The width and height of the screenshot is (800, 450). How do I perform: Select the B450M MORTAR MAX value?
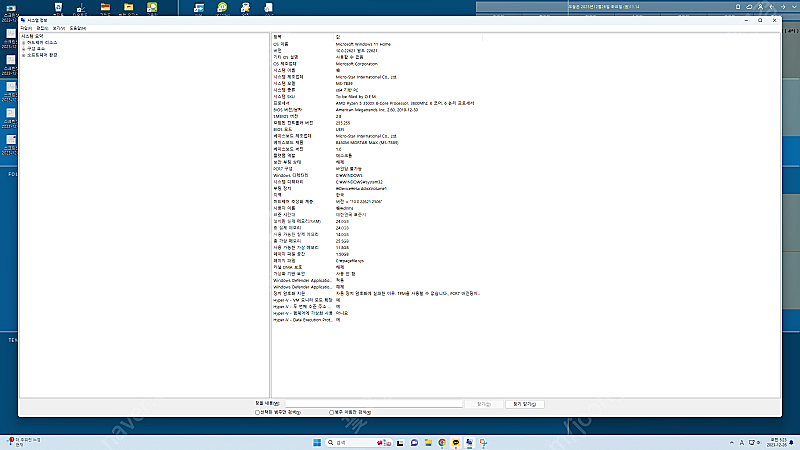click(x=367, y=143)
